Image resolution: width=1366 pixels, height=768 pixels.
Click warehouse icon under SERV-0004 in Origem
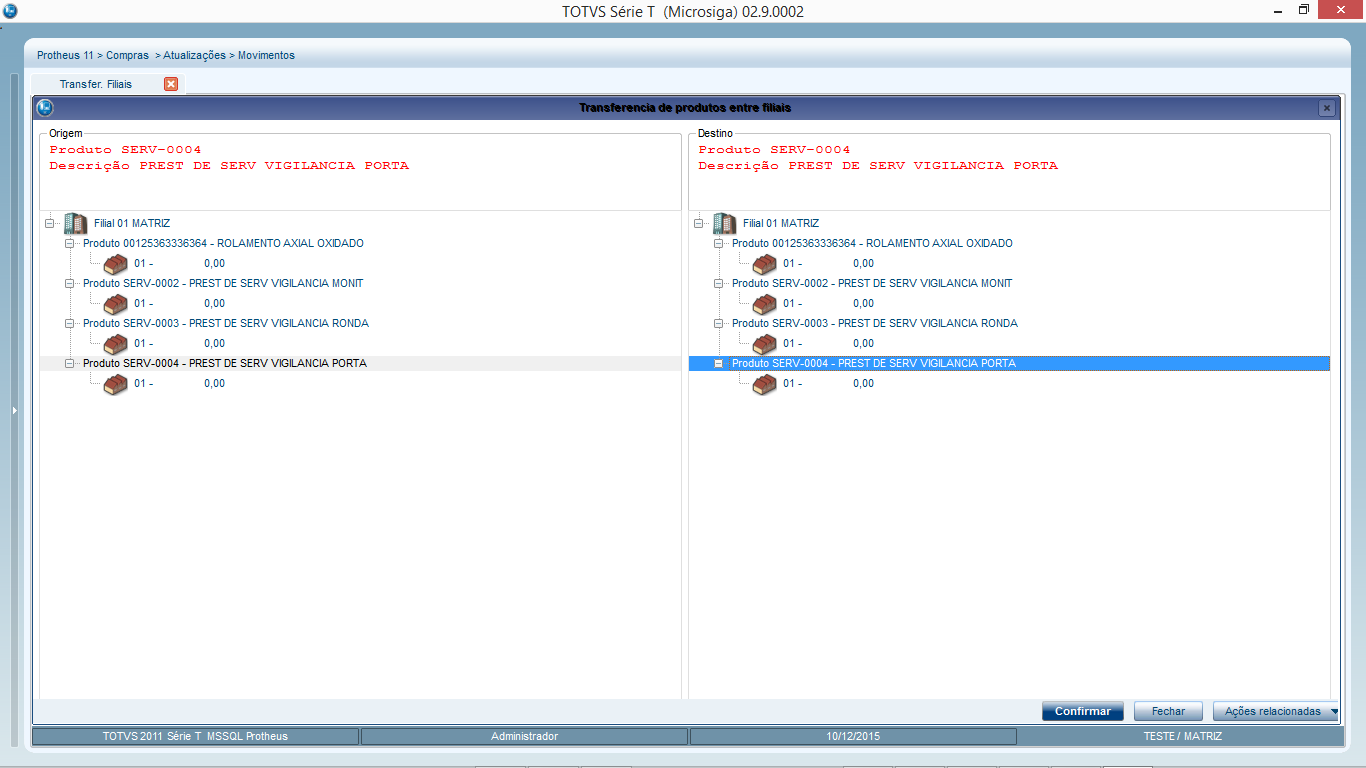point(116,384)
